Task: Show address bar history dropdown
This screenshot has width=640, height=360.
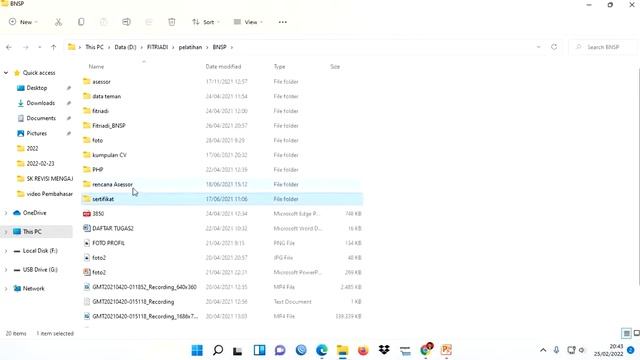Action: click(538, 47)
